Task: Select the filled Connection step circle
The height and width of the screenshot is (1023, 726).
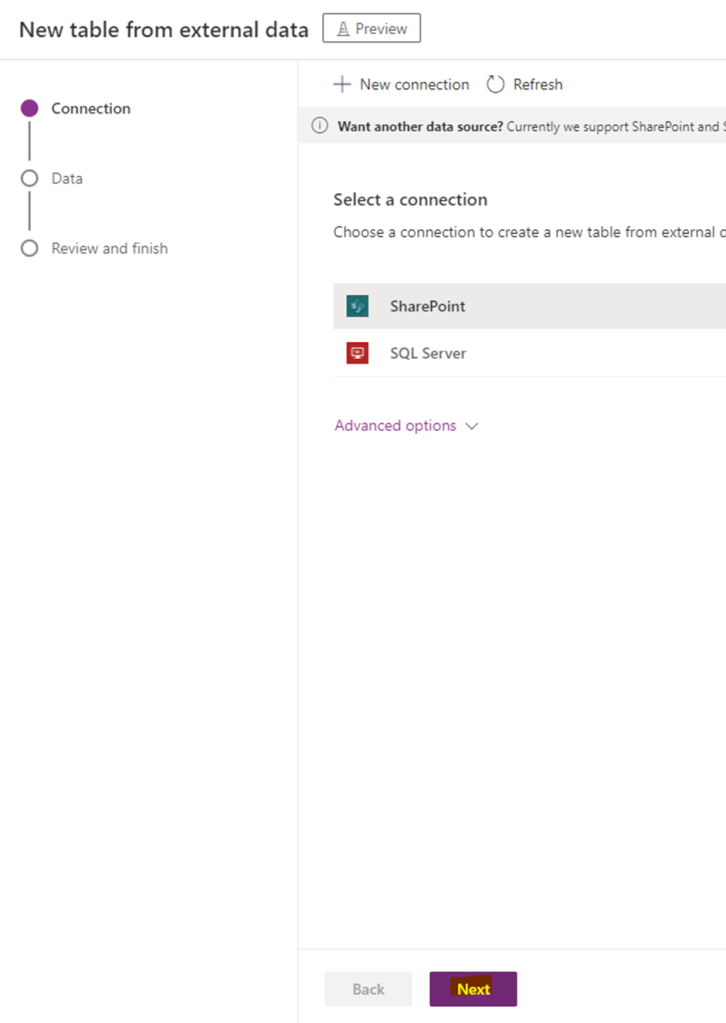Action: point(30,109)
